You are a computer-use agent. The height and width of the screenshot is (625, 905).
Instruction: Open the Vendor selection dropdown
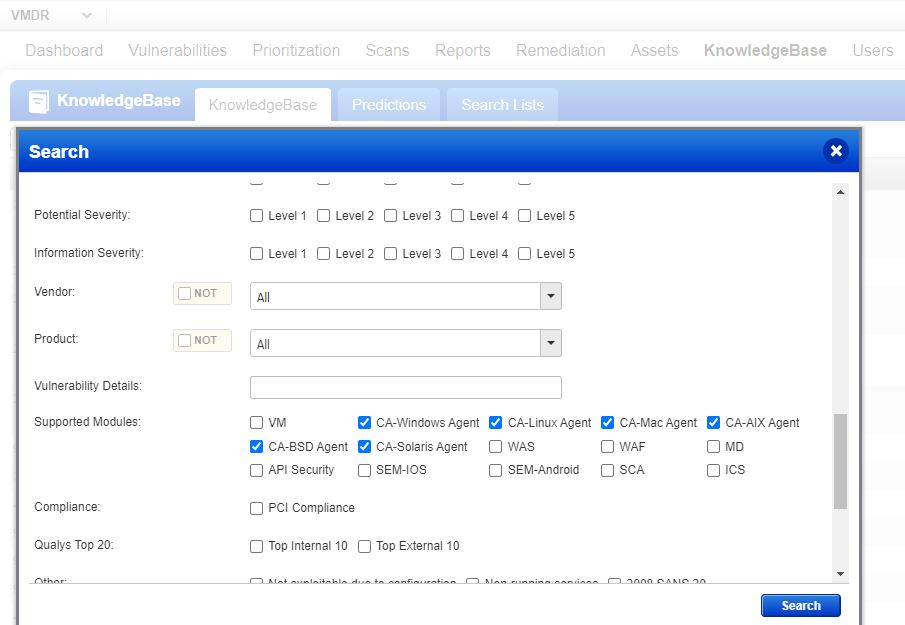(548, 296)
